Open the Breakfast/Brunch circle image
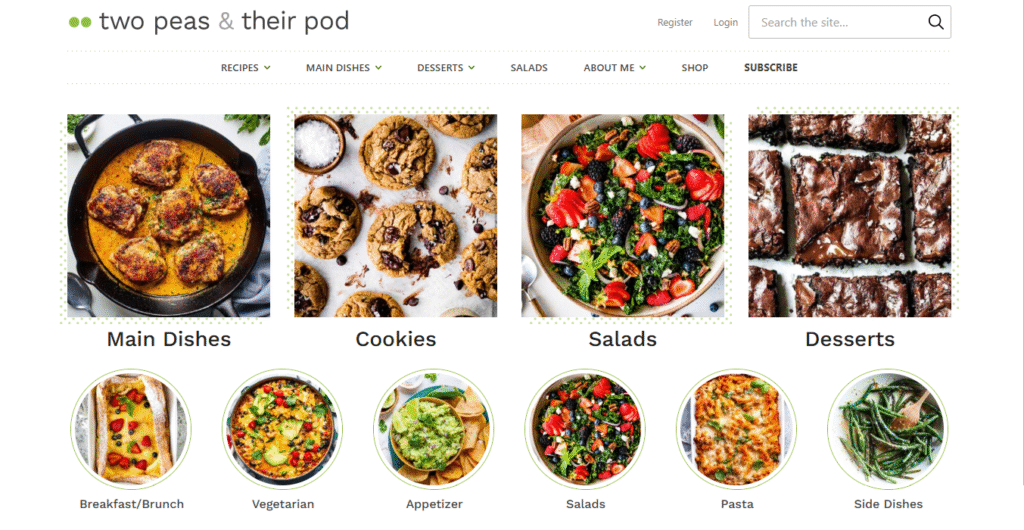The image size is (1024, 530). (131, 429)
